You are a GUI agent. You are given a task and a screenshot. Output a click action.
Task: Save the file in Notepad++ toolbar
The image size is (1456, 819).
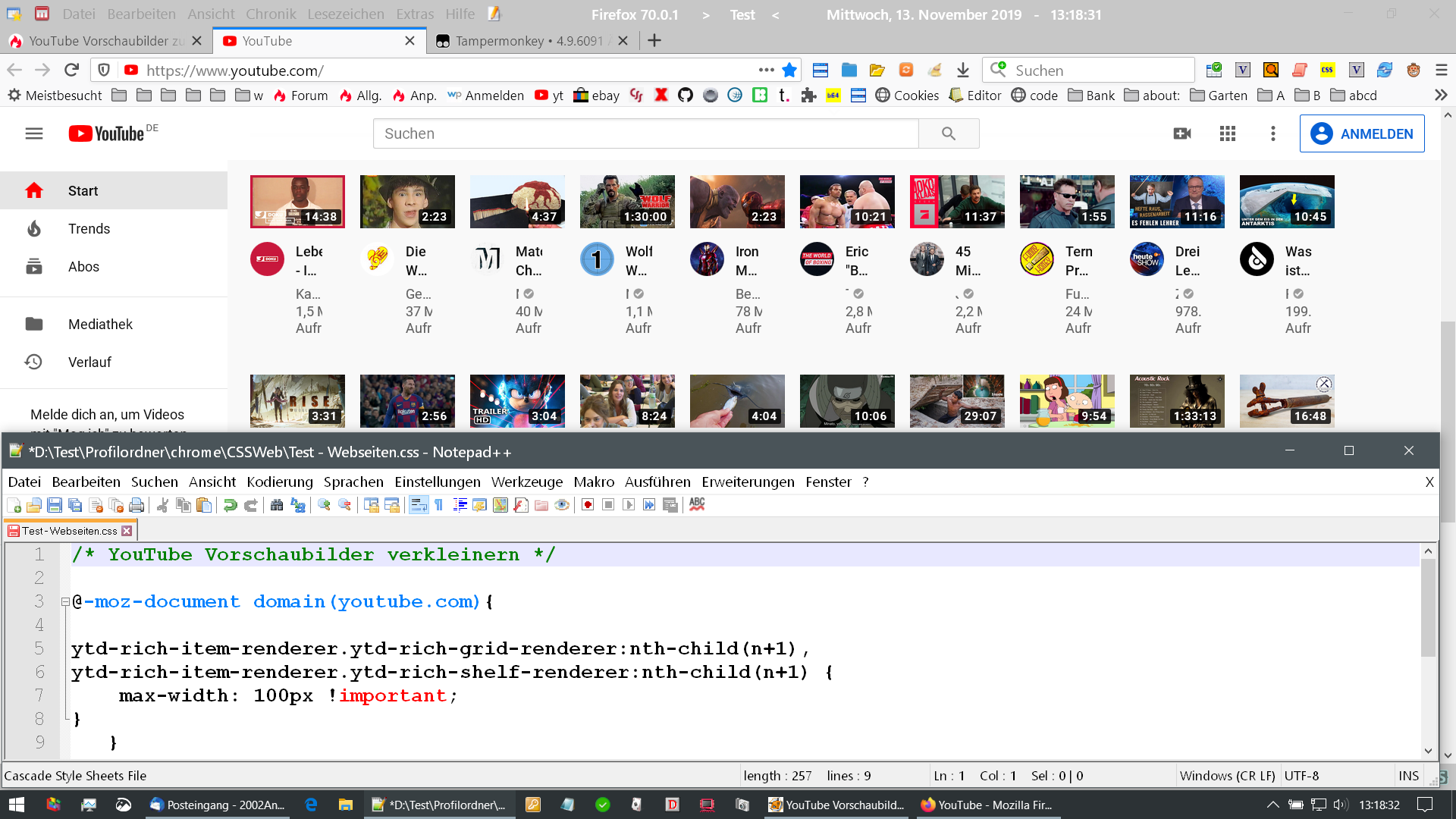pos(54,505)
